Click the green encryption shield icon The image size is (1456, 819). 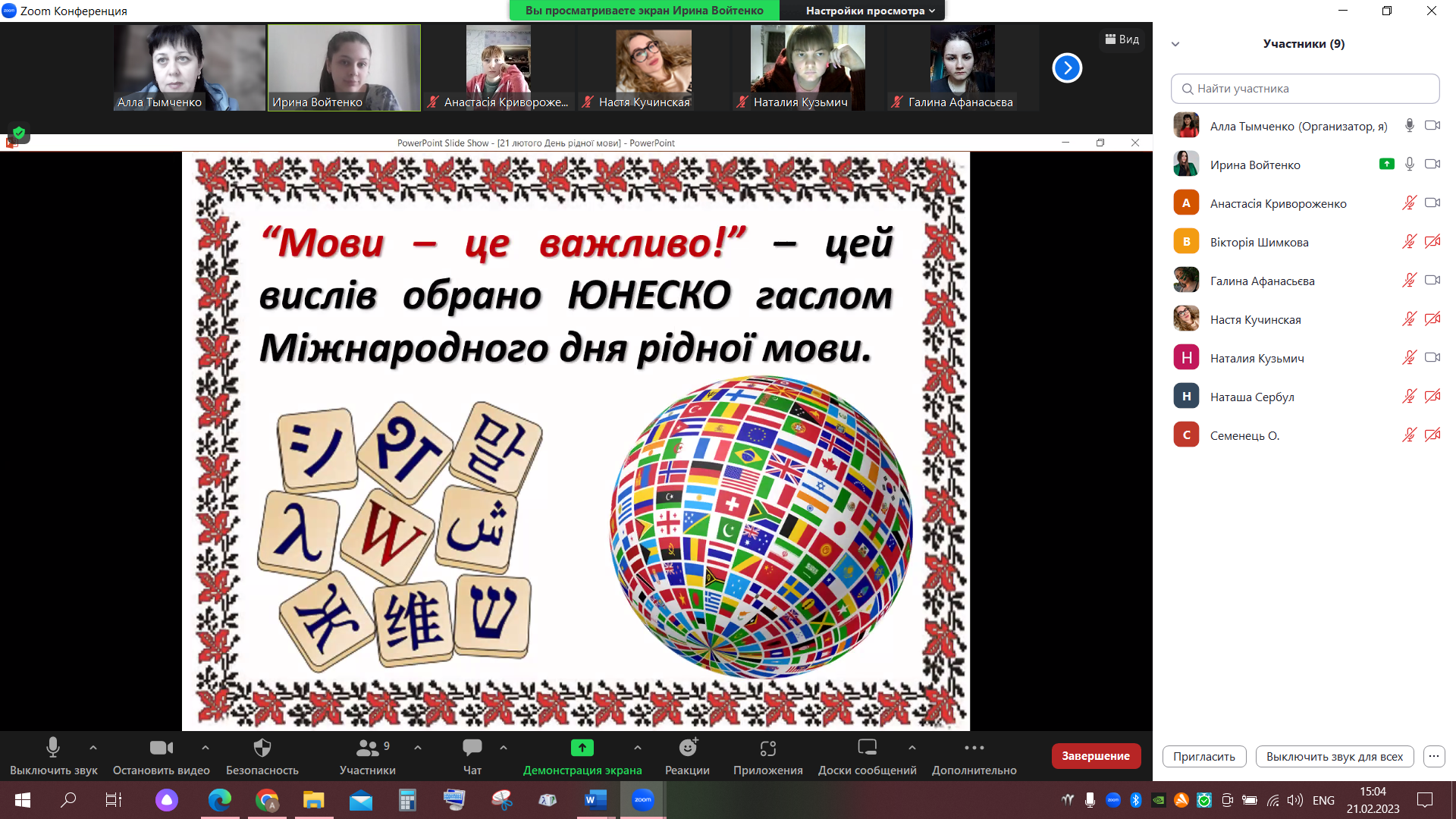point(19,133)
